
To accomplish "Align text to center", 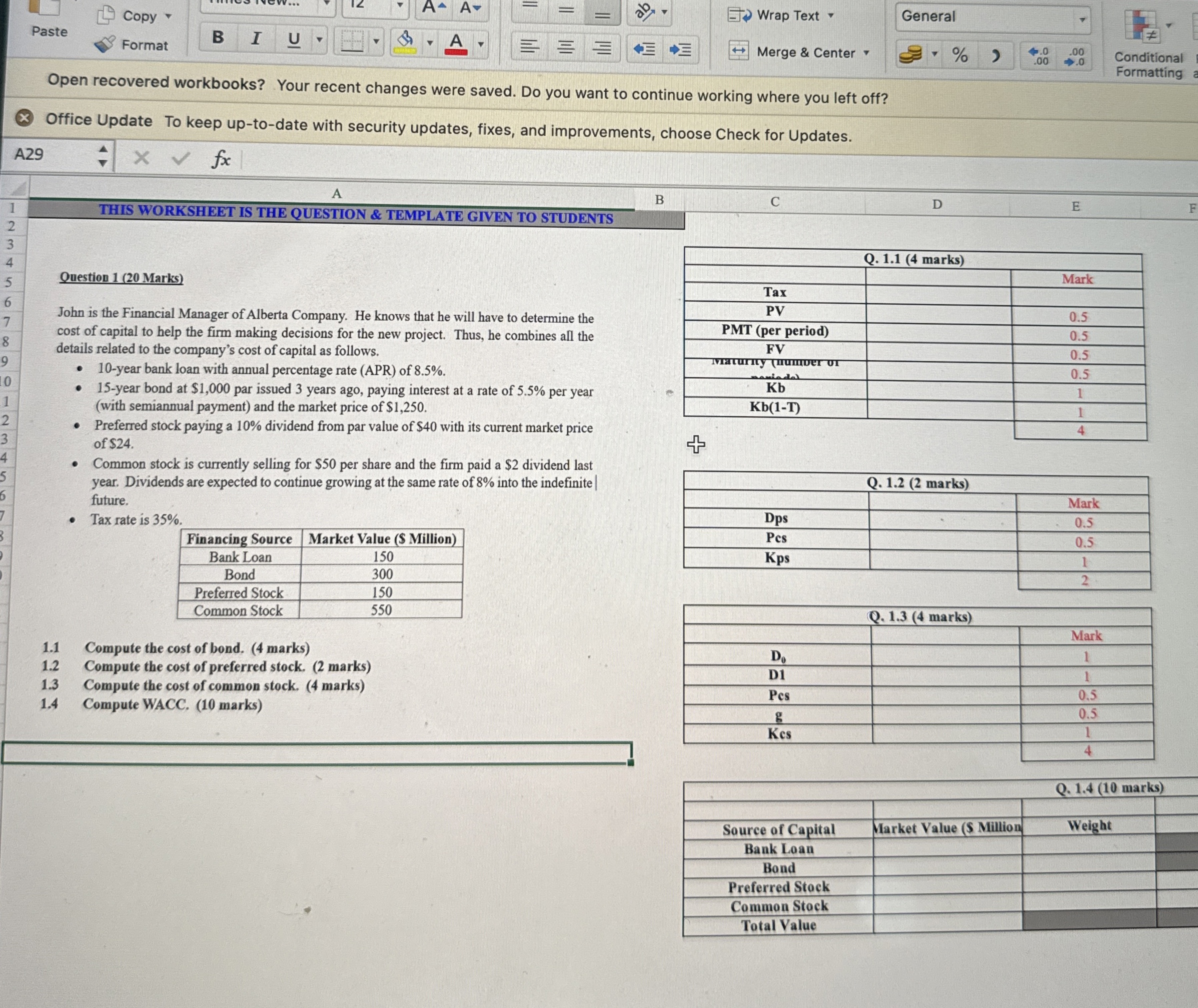I will (x=565, y=47).
